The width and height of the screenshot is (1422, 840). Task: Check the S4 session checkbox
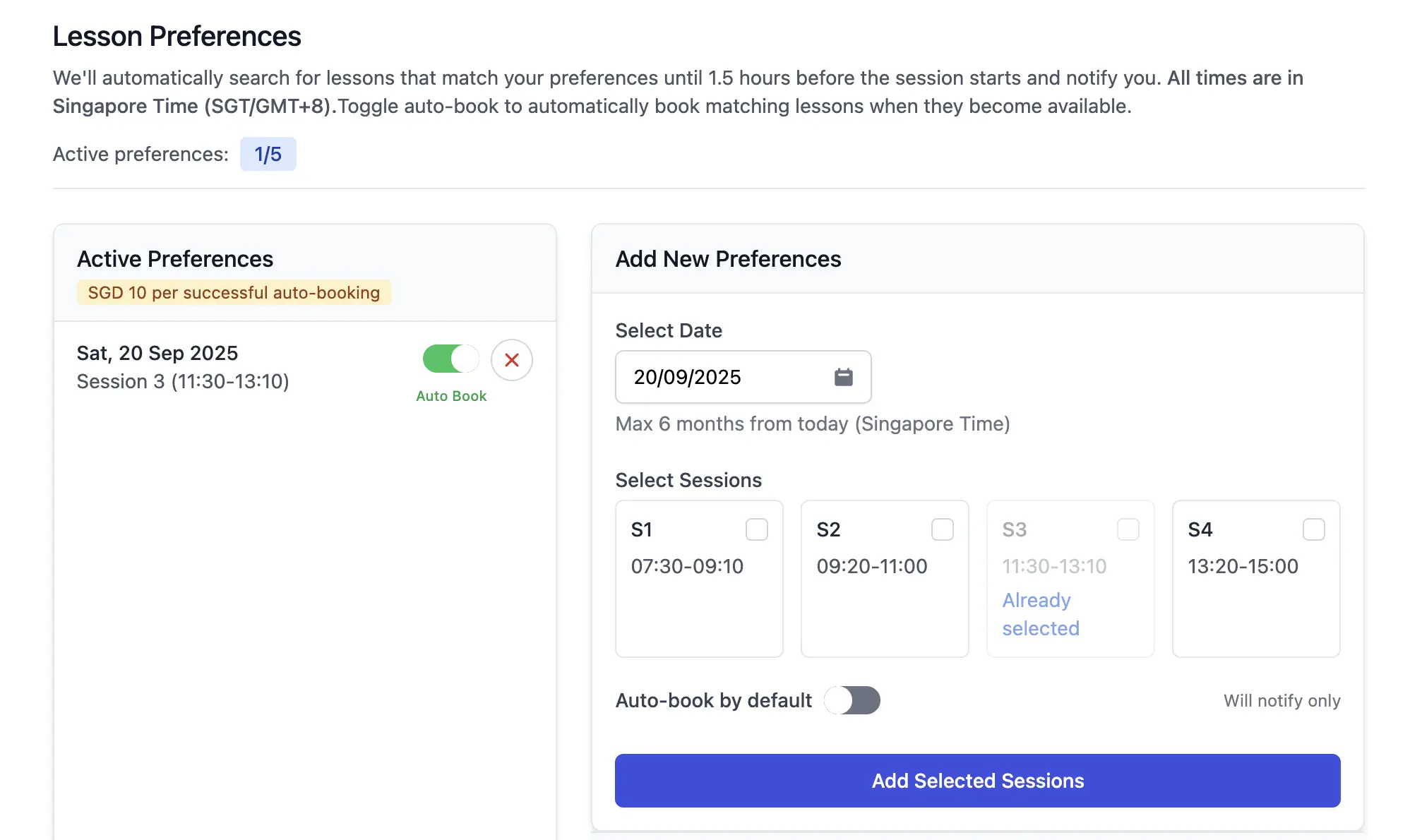1313,529
